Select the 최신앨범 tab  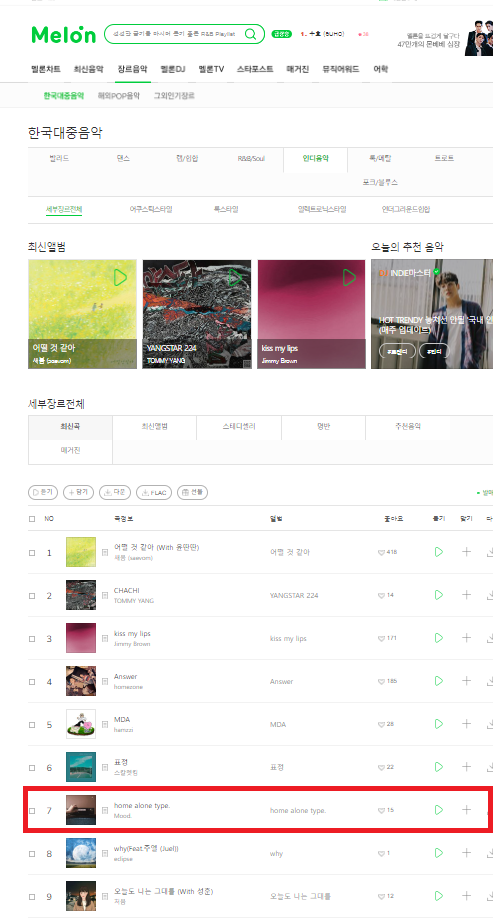click(155, 427)
